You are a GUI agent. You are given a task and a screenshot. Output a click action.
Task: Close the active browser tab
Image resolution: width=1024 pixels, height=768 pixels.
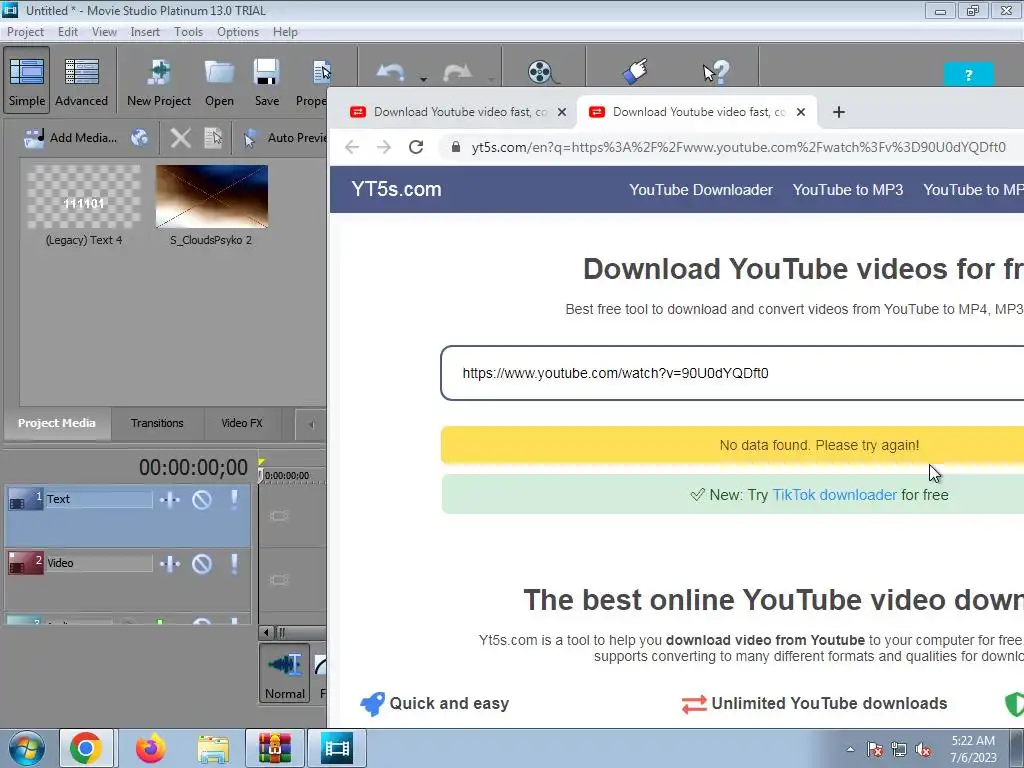pos(801,112)
